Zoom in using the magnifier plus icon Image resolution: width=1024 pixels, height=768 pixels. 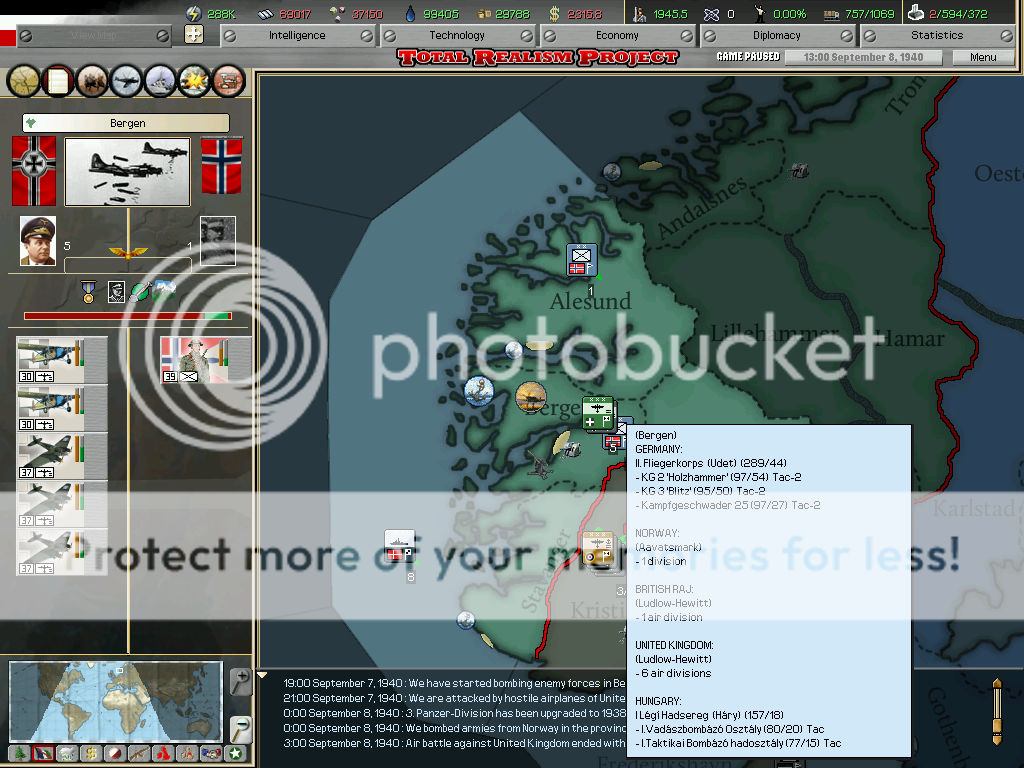(240, 681)
